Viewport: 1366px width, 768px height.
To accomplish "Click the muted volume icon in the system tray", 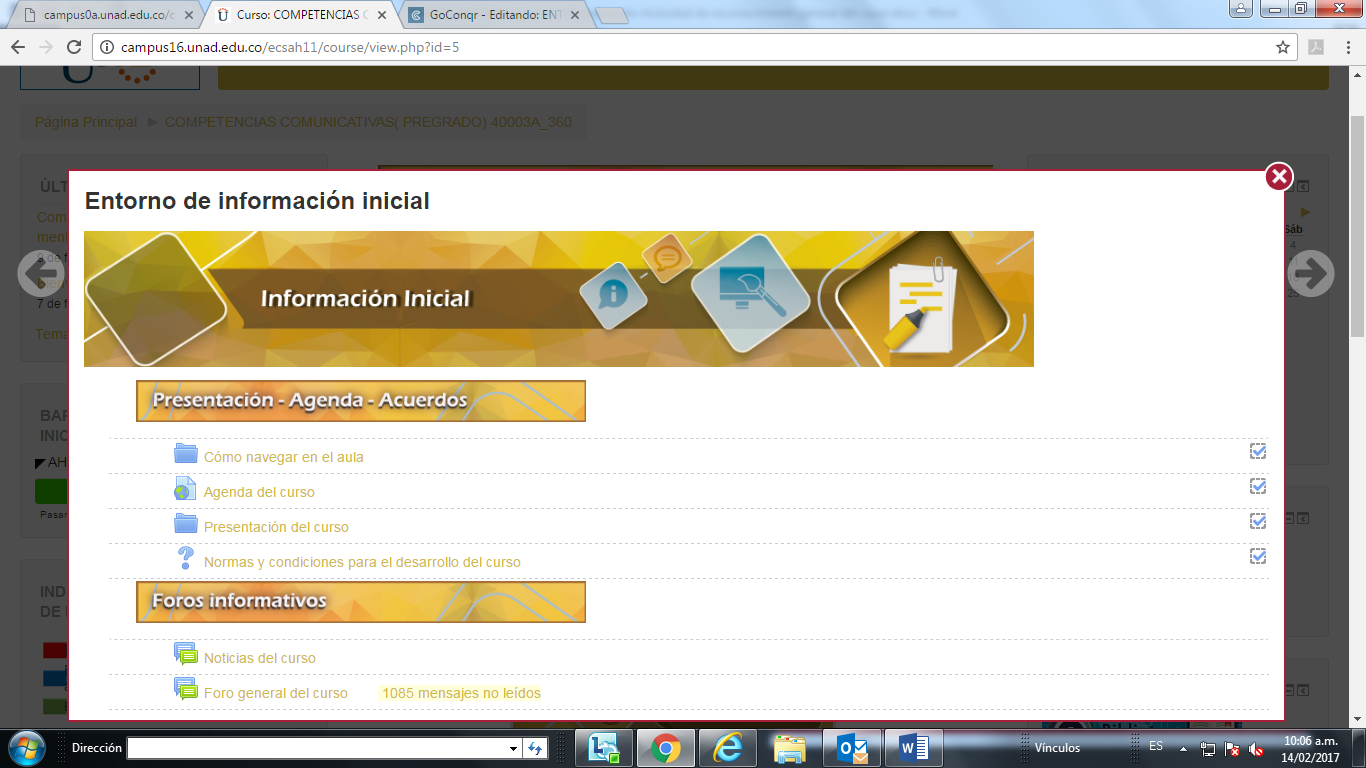I will coord(1256,749).
